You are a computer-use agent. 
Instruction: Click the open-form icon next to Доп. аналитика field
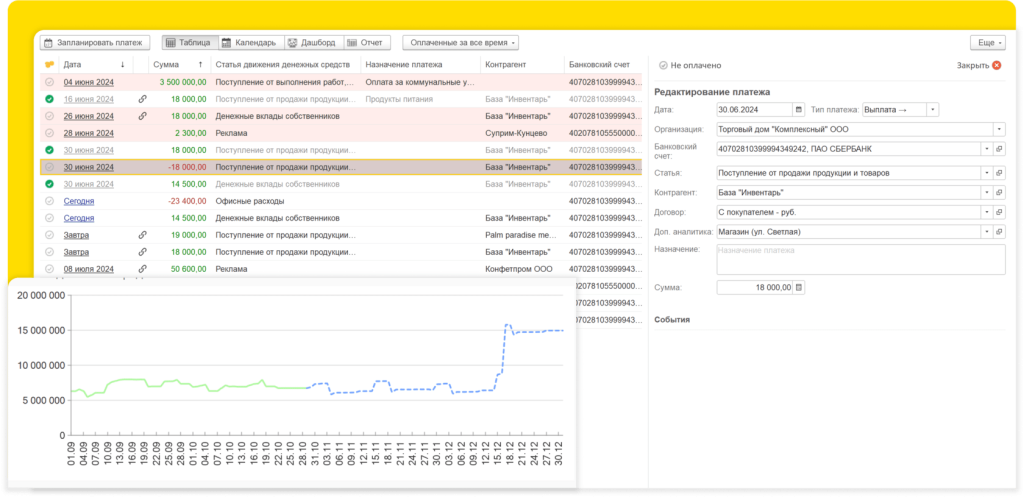click(x=999, y=231)
